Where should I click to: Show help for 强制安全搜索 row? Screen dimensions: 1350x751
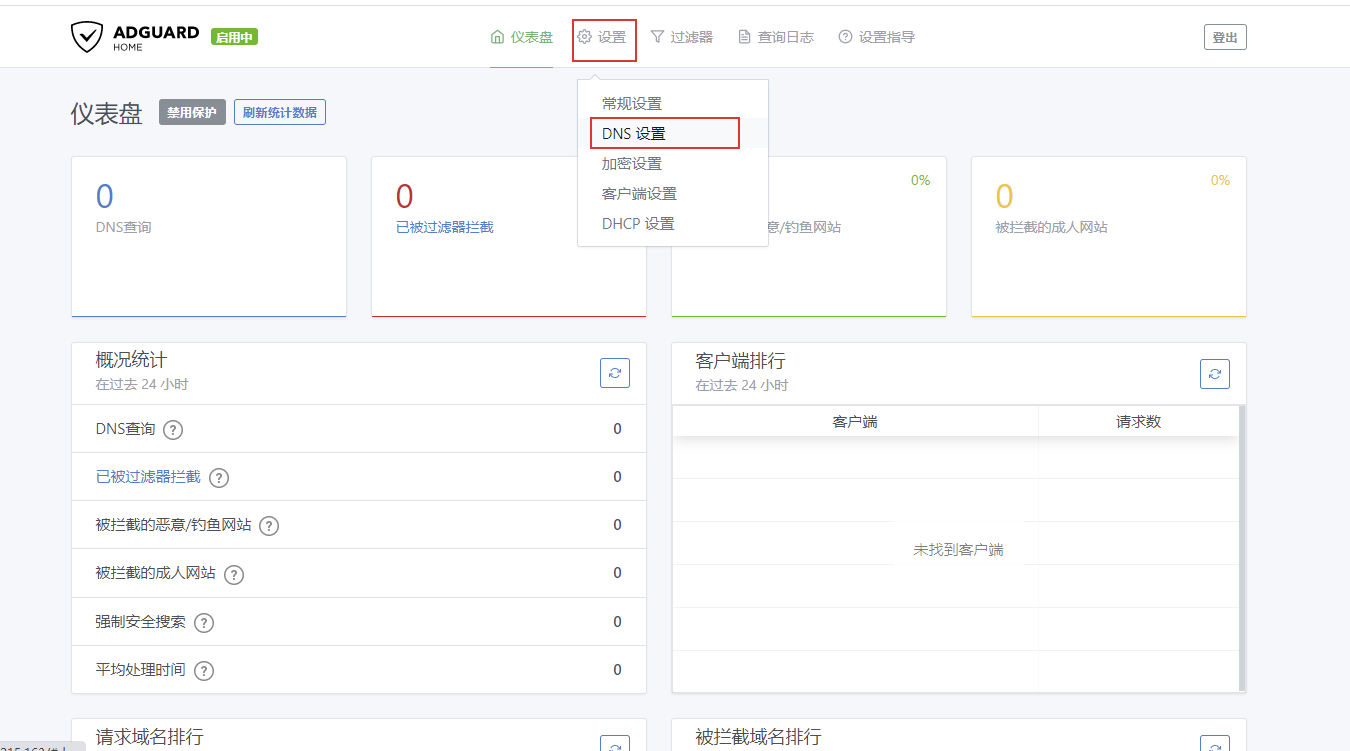pyautogui.click(x=204, y=622)
